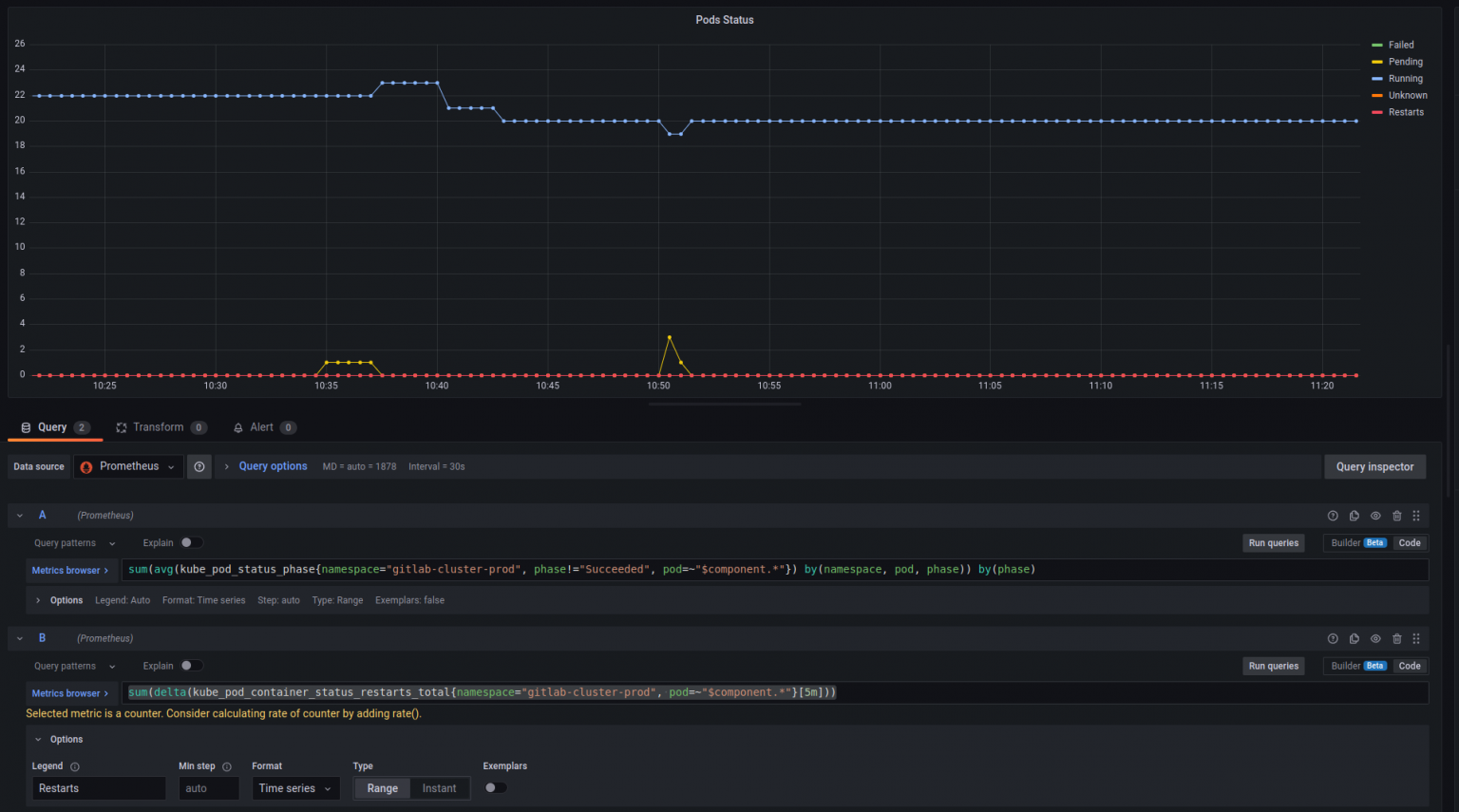Click the info icon next to Min step
The width and height of the screenshot is (1459, 812).
tap(227, 766)
